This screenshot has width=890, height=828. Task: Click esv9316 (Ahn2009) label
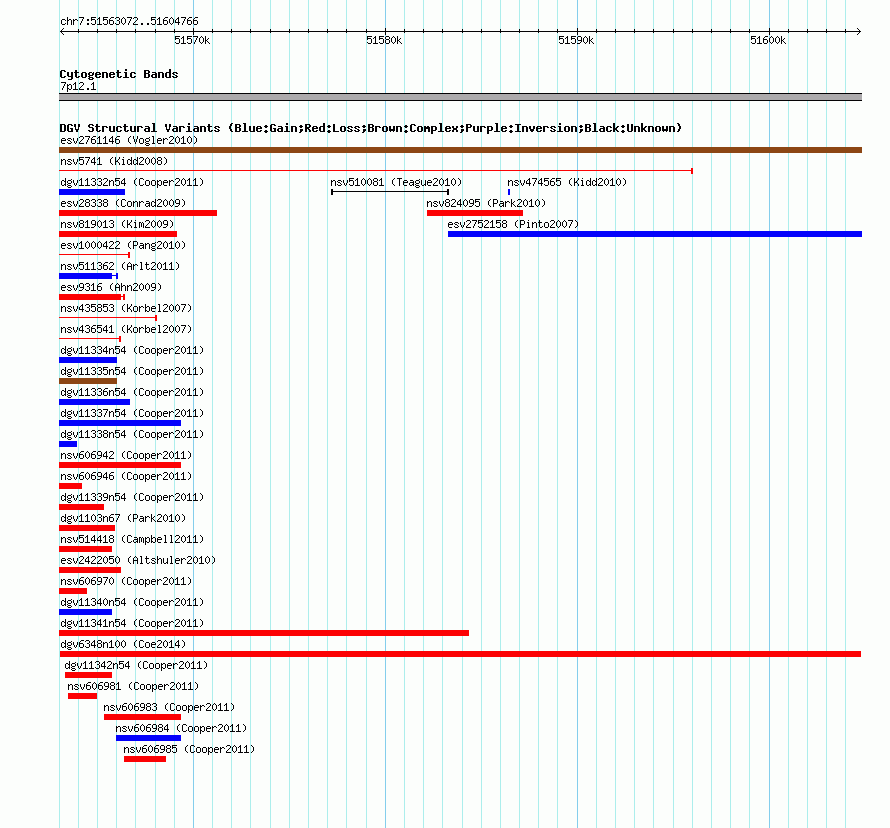(111, 287)
